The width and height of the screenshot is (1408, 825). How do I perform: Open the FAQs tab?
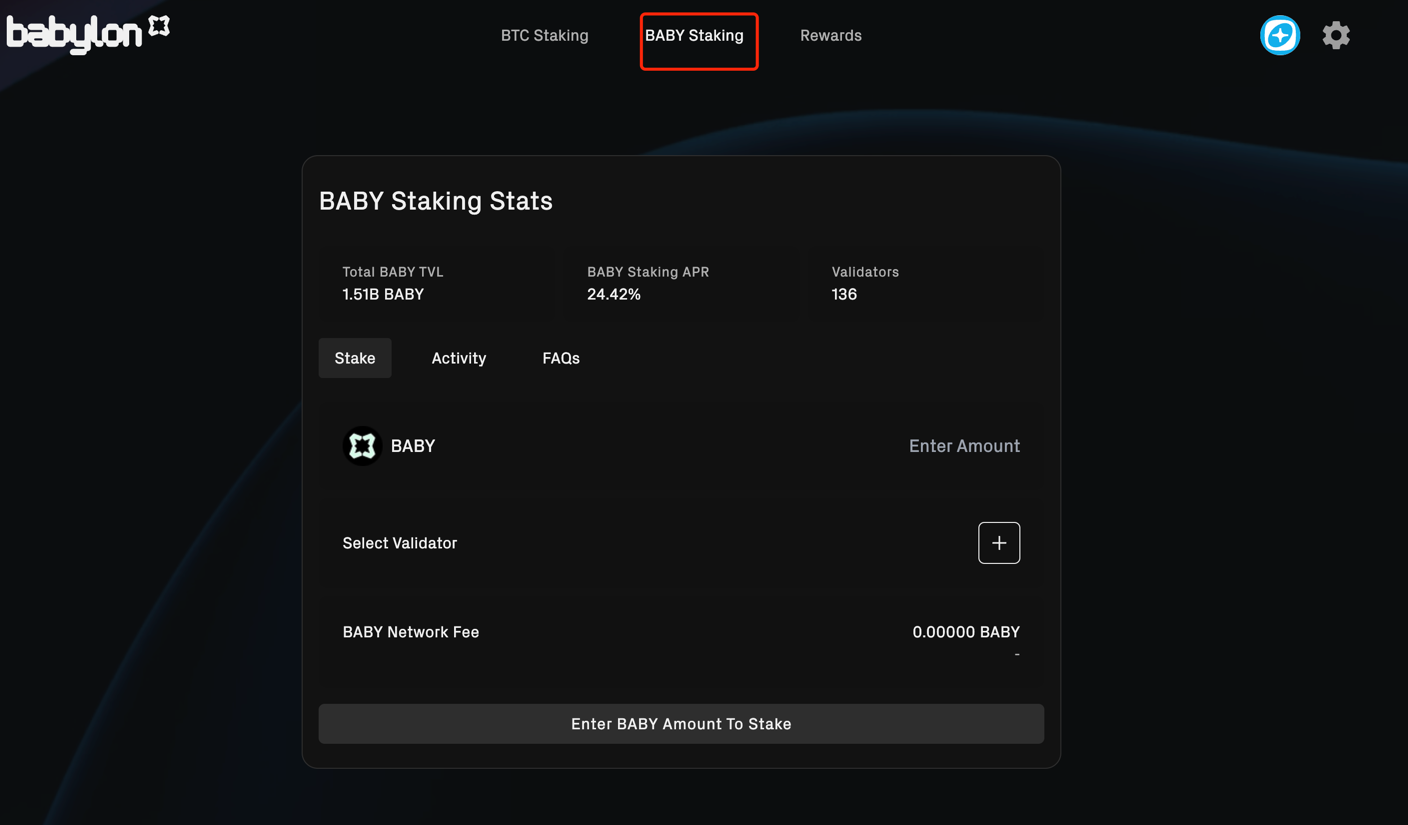pyautogui.click(x=561, y=358)
